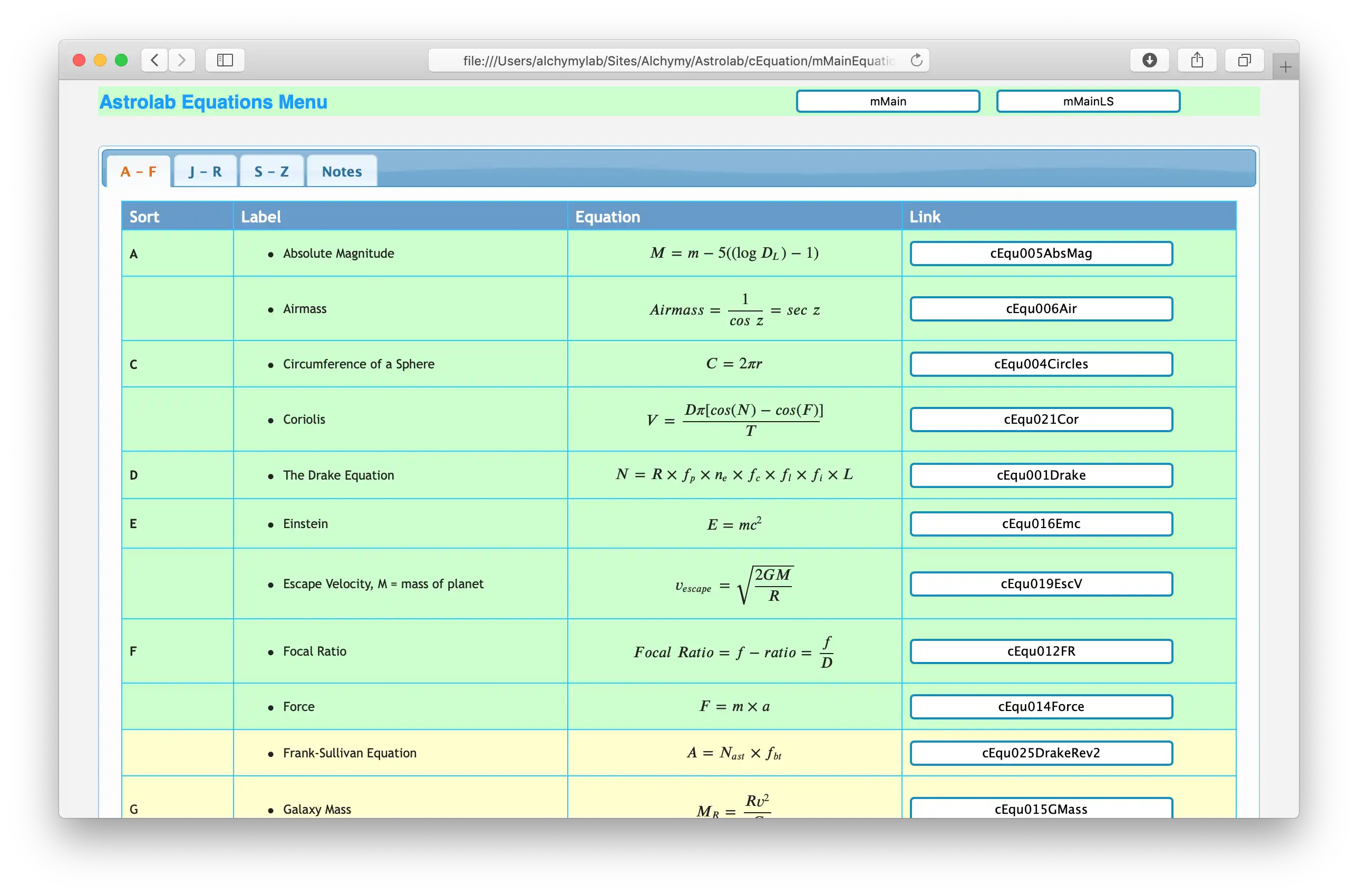The height and width of the screenshot is (896, 1358).
Task: Click cEqu021Cor Coriolis link button
Action: [1041, 419]
